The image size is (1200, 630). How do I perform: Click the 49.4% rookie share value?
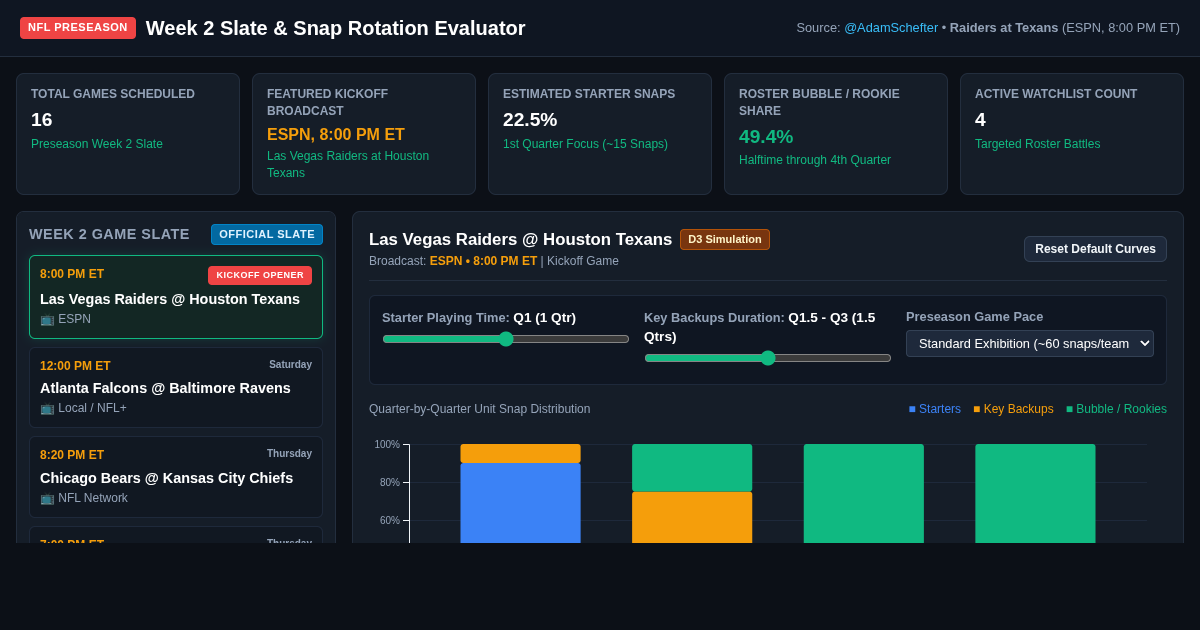(x=766, y=137)
